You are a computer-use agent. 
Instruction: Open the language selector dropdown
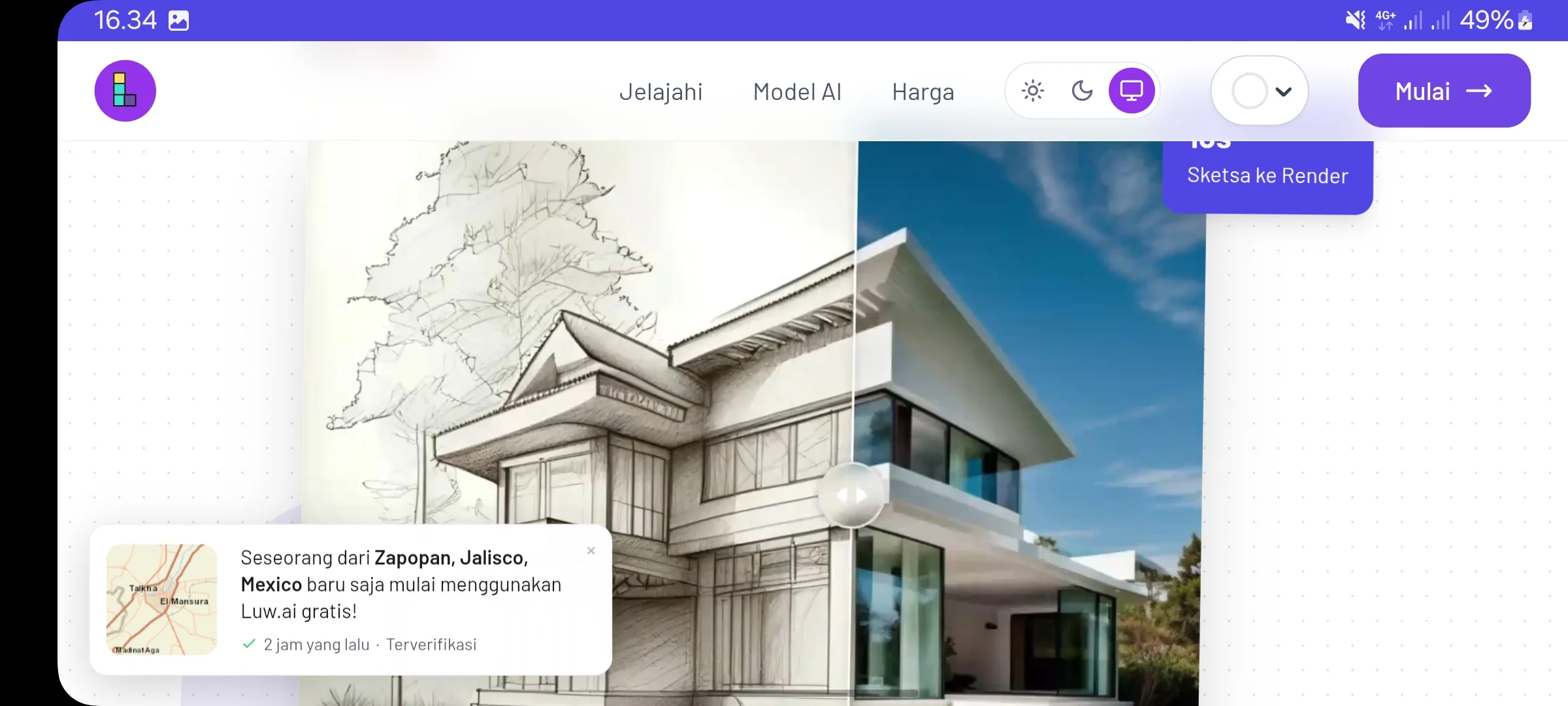1260,91
